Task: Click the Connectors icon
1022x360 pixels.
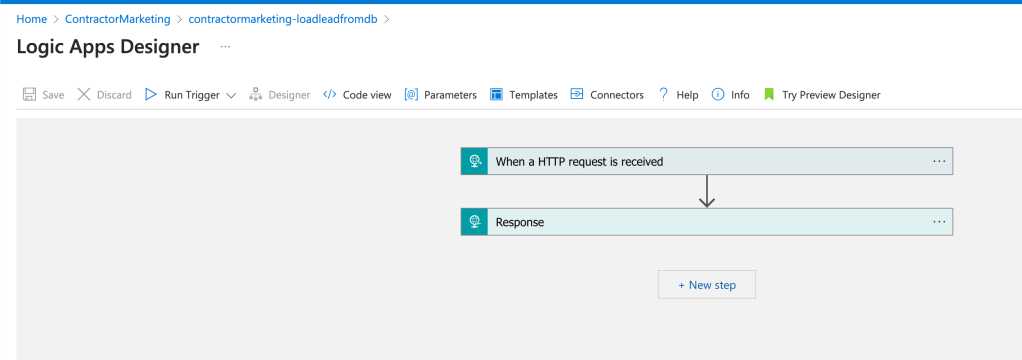Action: tap(577, 95)
